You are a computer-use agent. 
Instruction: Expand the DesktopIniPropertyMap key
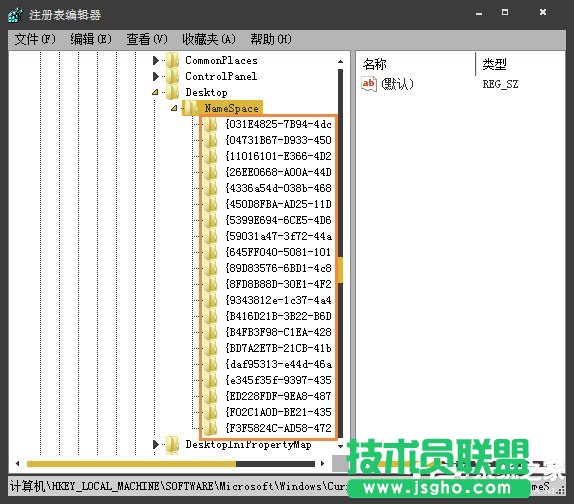click(x=156, y=444)
